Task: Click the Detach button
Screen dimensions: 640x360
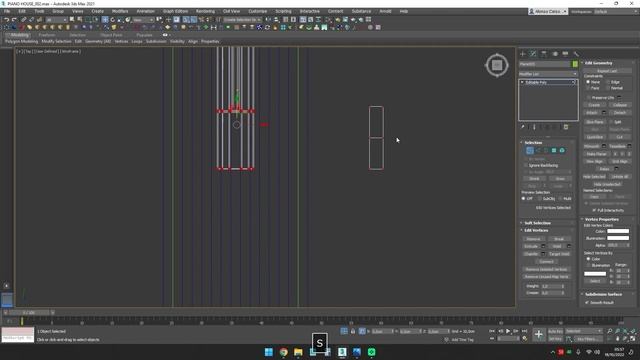Action: click(620, 113)
